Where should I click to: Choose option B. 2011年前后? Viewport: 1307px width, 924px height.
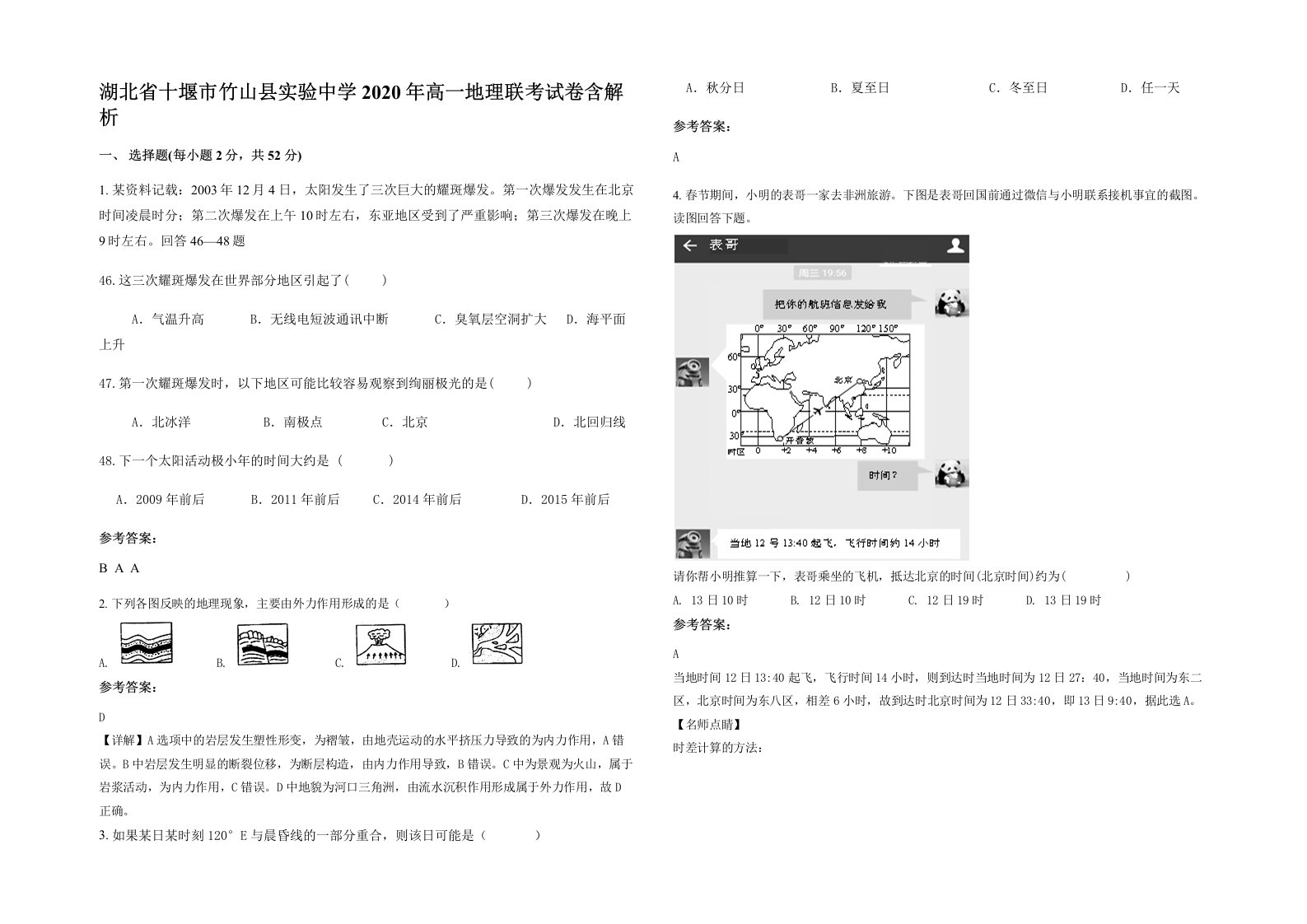[x=295, y=499]
